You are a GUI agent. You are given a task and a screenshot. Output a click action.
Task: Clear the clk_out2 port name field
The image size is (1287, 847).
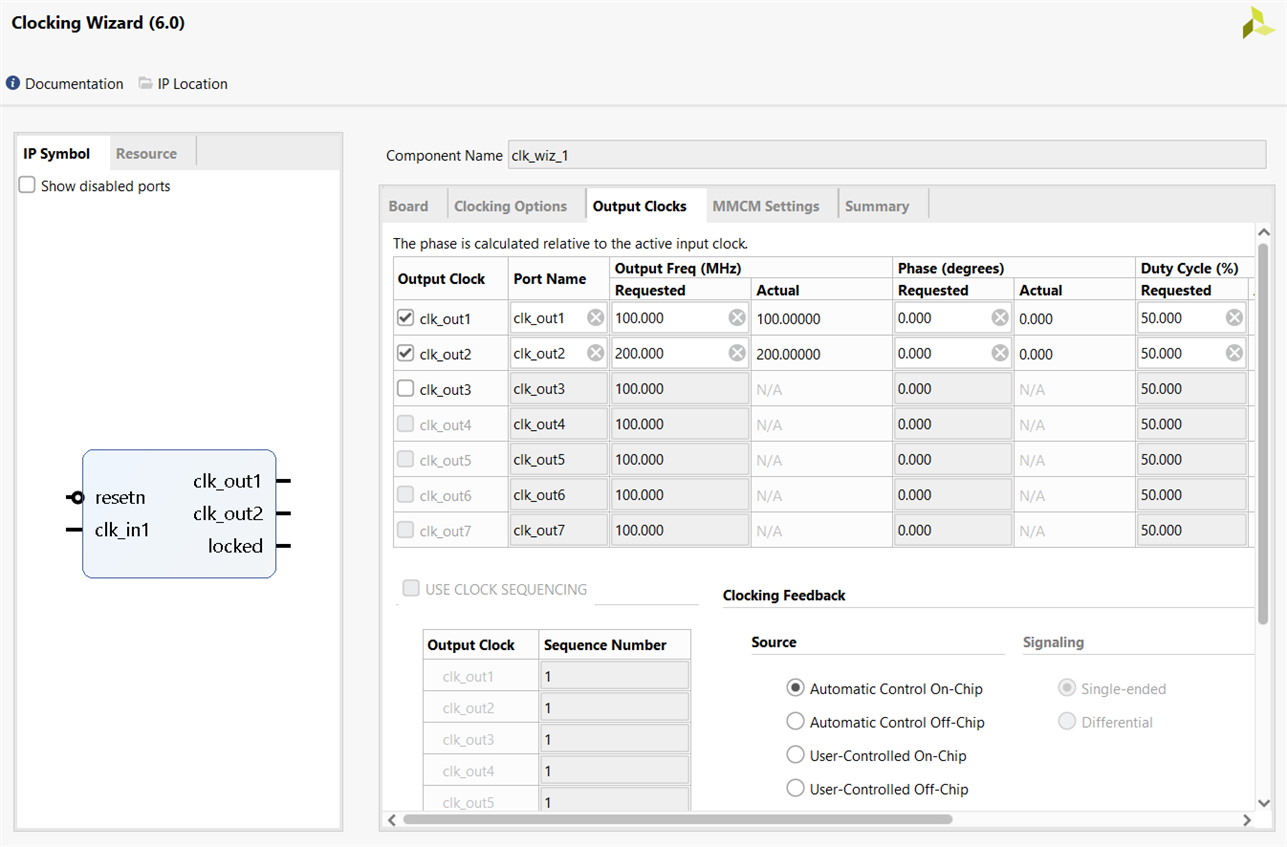(x=596, y=353)
